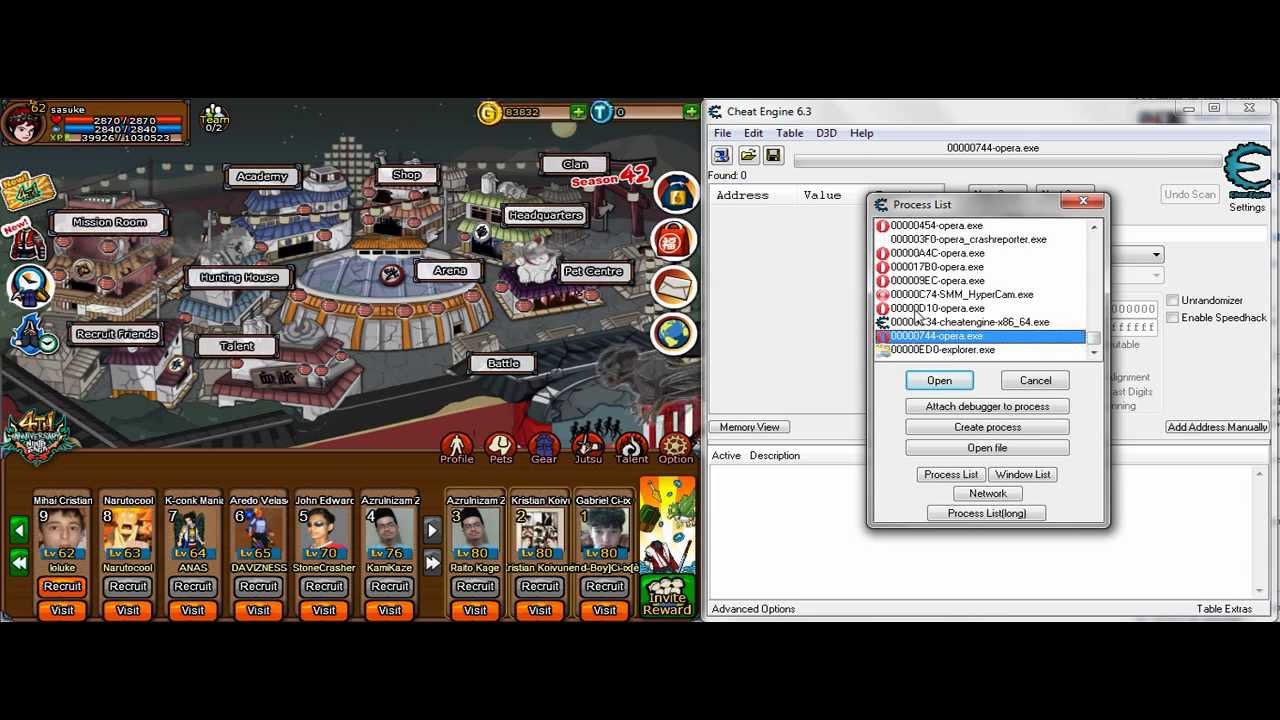Select 00000C74-SMM_HyperCam.exe process
1280x720 pixels.
pyautogui.click(x=980, y=295)
